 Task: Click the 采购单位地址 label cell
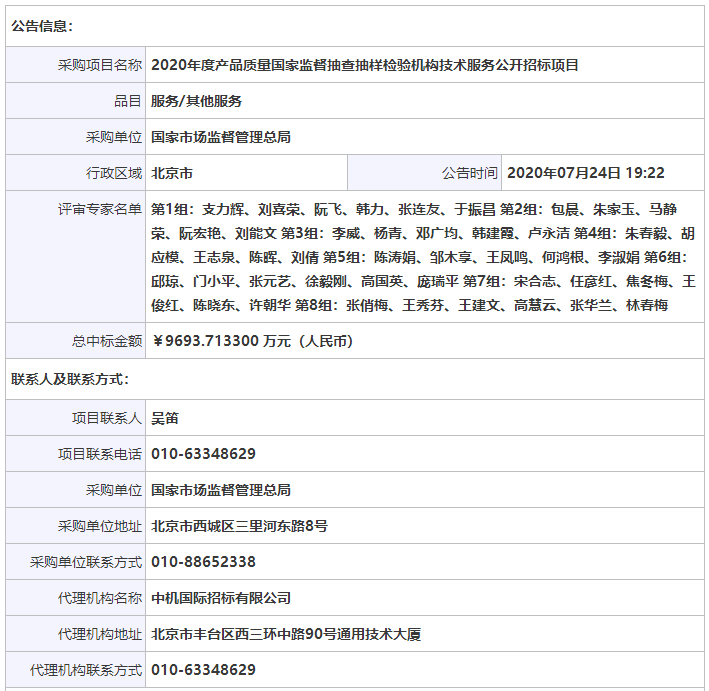tap(99, 525)
